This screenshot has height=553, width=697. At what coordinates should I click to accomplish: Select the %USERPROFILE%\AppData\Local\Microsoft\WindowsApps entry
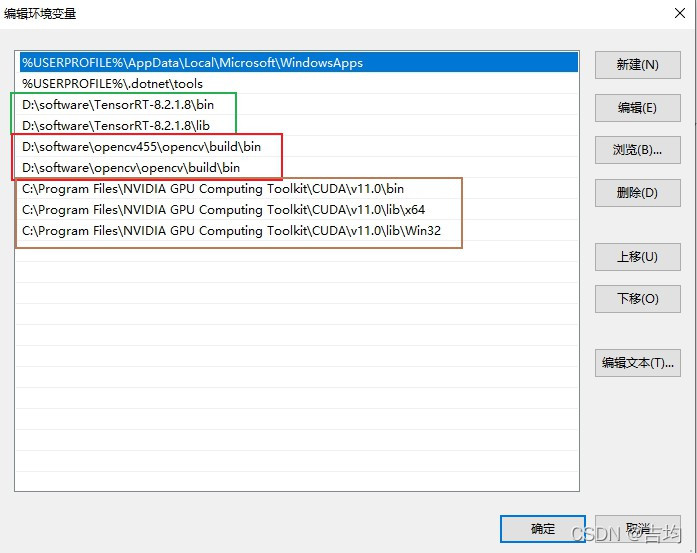click(x=298, y=62)
